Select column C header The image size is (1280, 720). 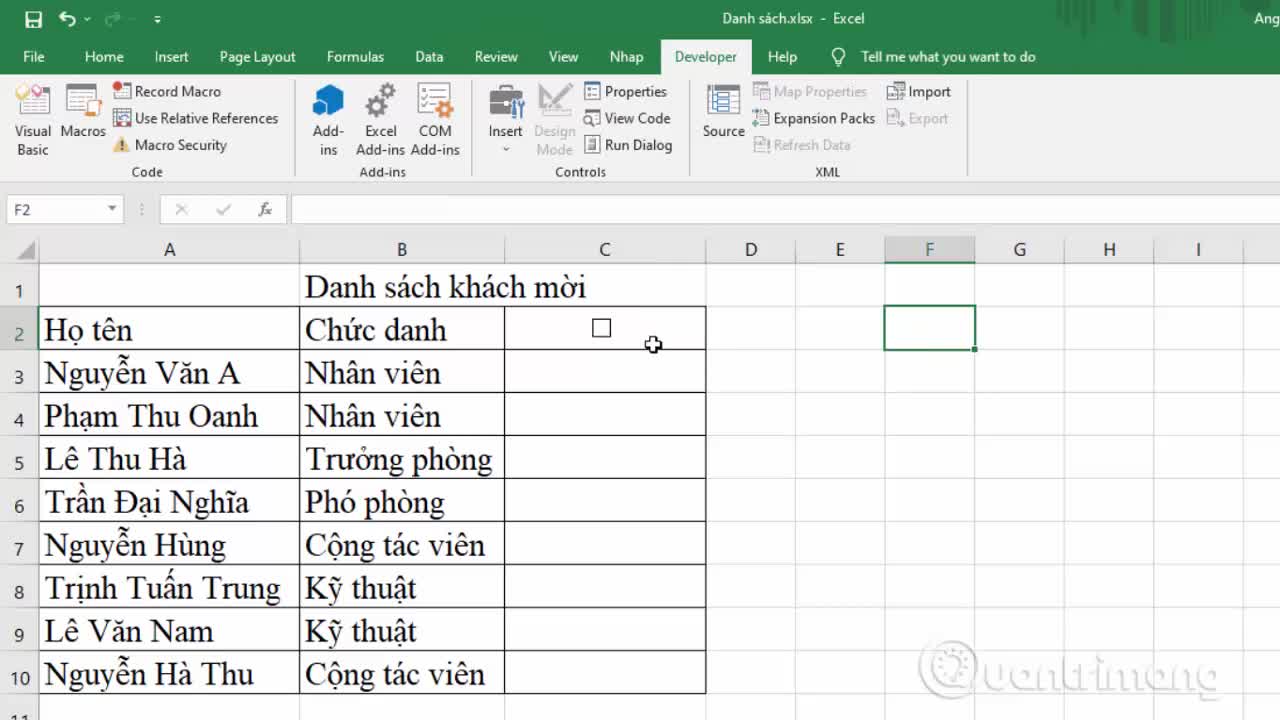pos(605,250)
